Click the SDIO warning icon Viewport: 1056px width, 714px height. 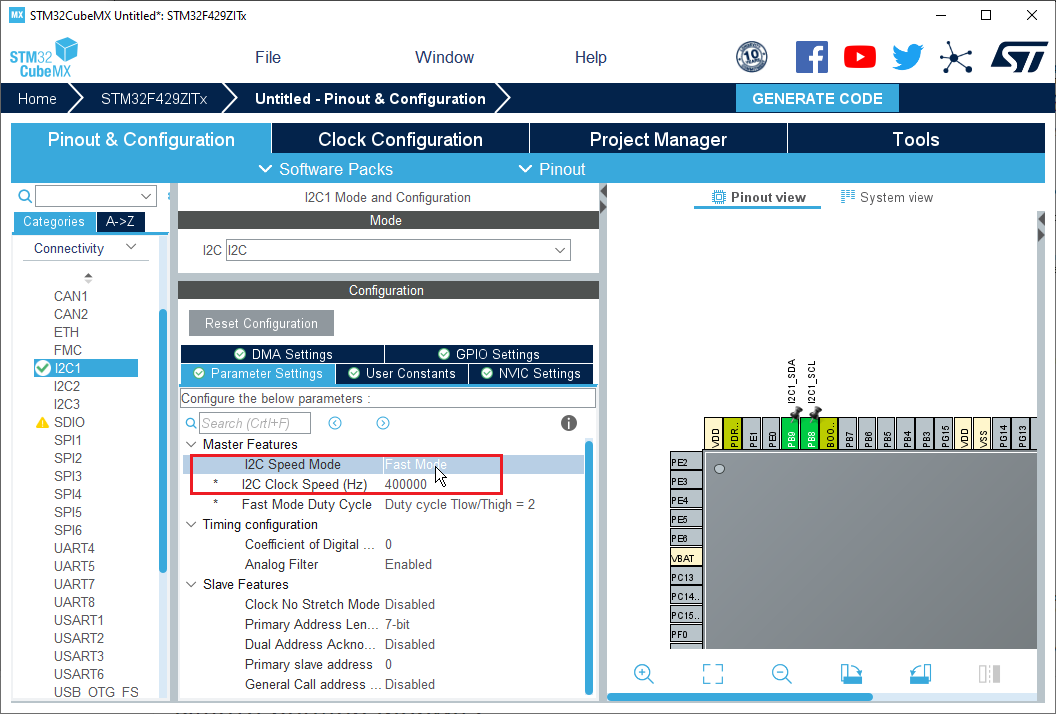[42, 422]
